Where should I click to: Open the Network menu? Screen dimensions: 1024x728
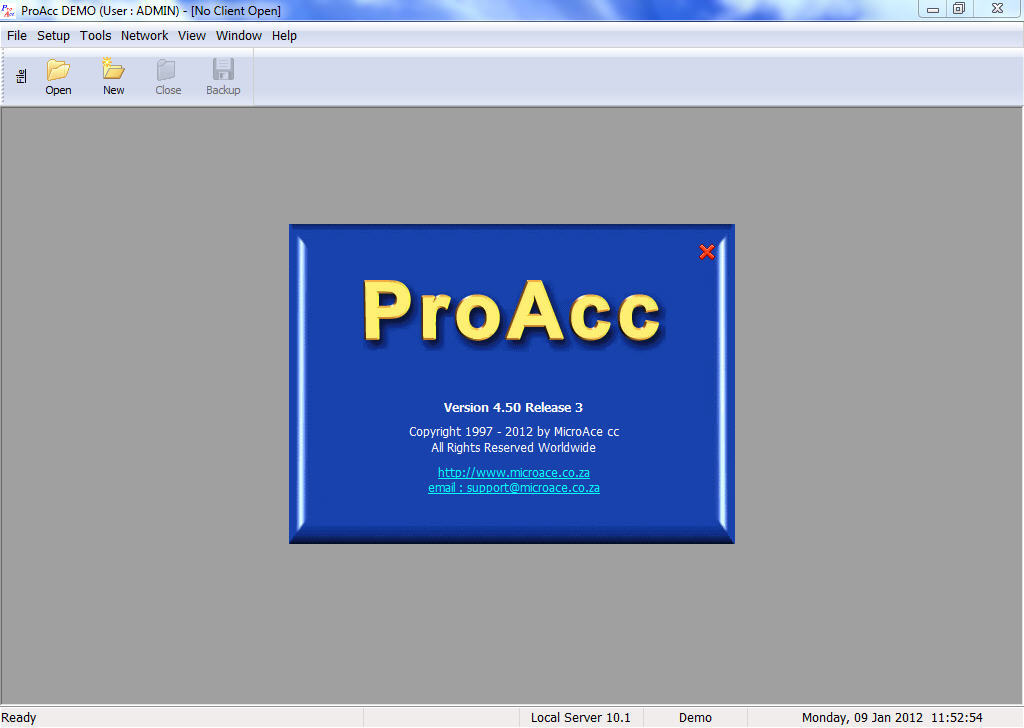pos(144,35)
